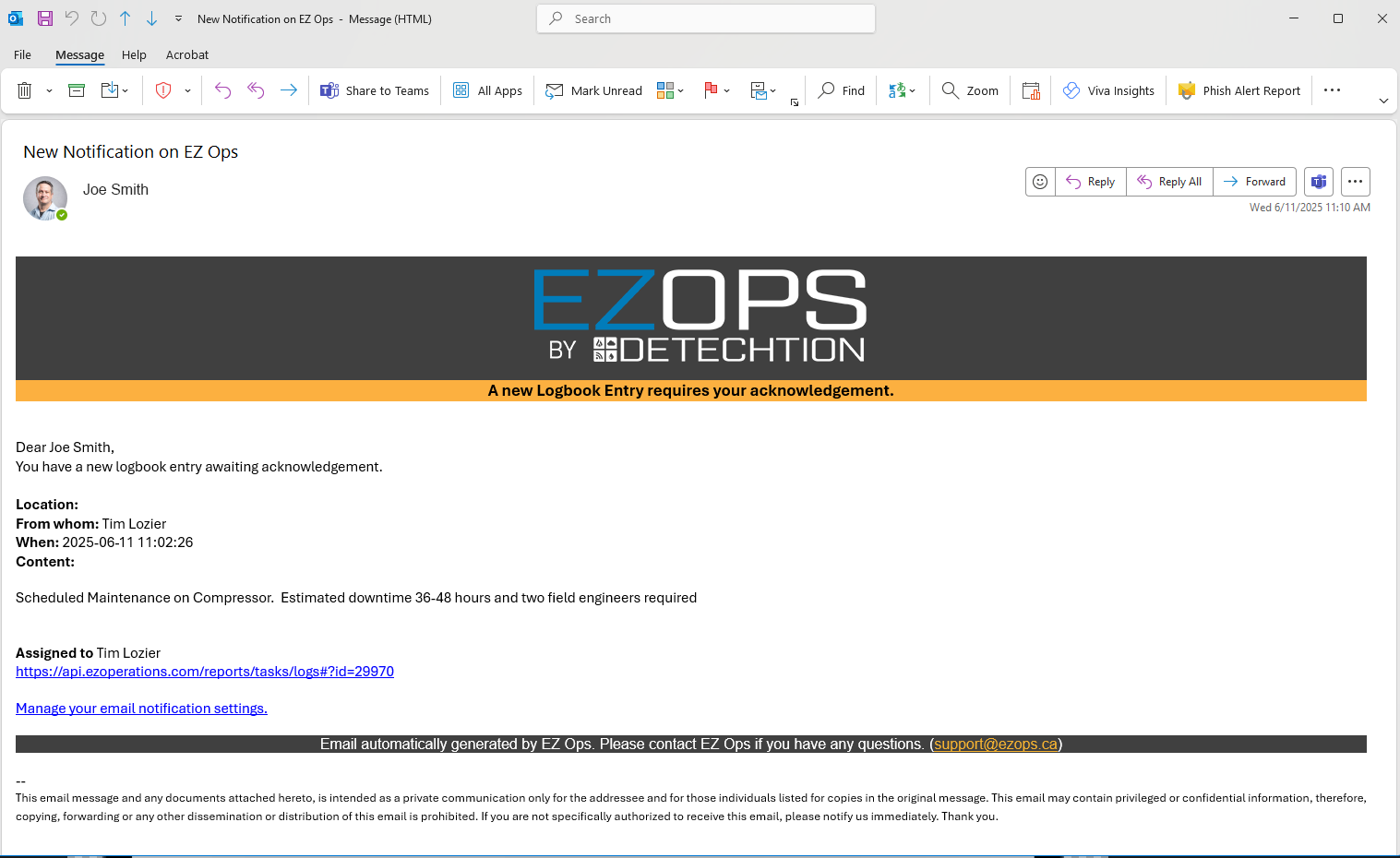Click the Reply All button in message header
The height and width of the screenshot is (858, 1400).
point(1169,182)
